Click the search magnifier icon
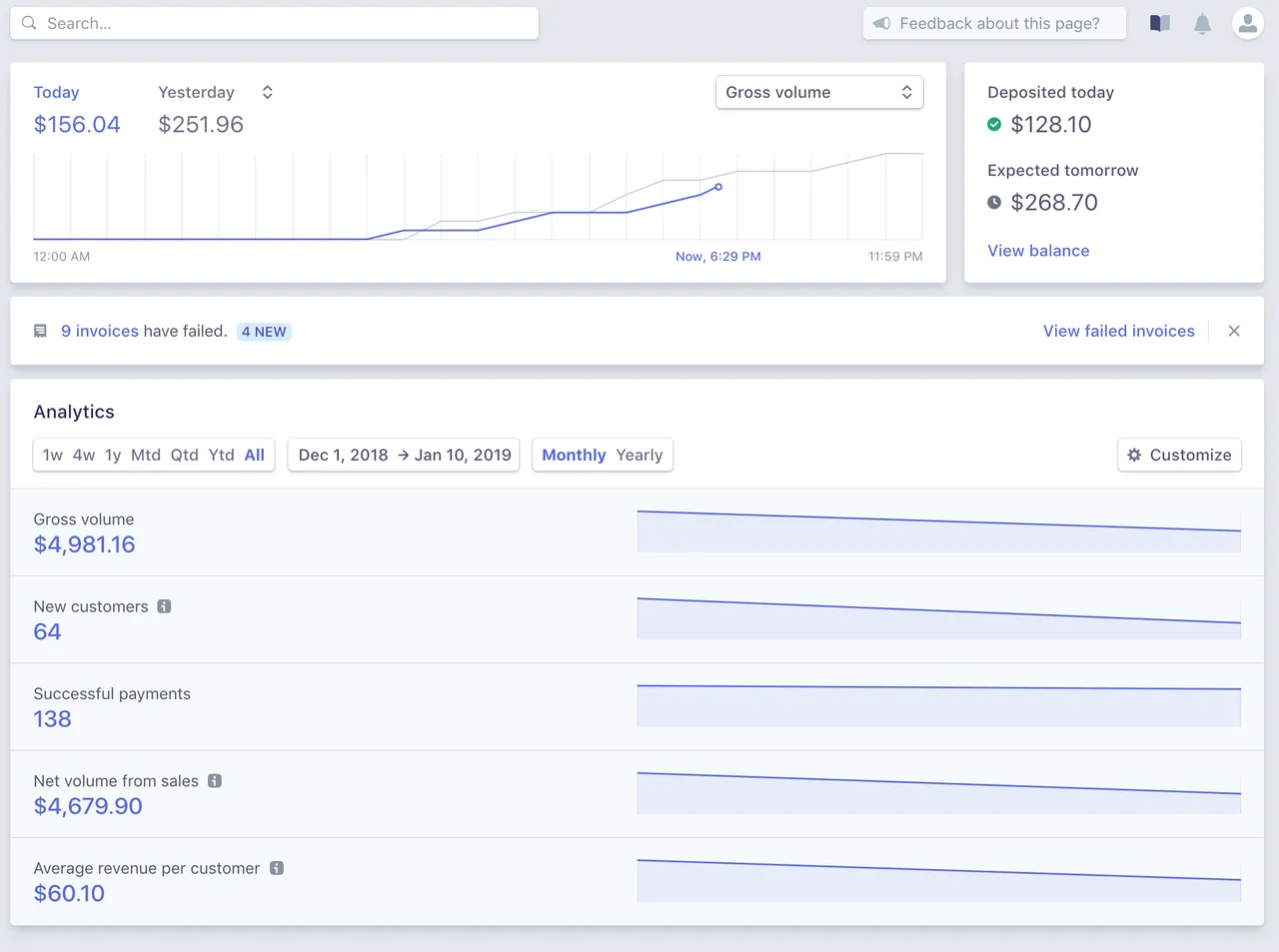This screenshot has height=952, width=1279. (x=29, y=23)
